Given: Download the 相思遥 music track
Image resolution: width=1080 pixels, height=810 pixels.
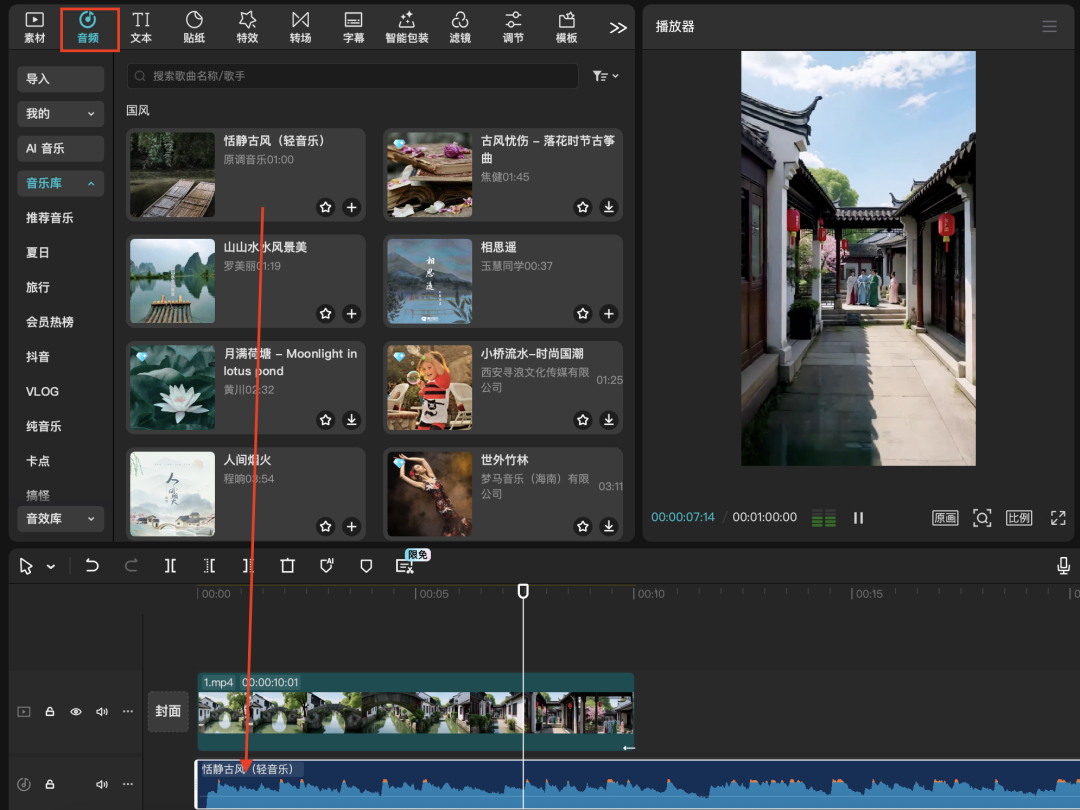Looking at the screenshot, I should [609, 313].
